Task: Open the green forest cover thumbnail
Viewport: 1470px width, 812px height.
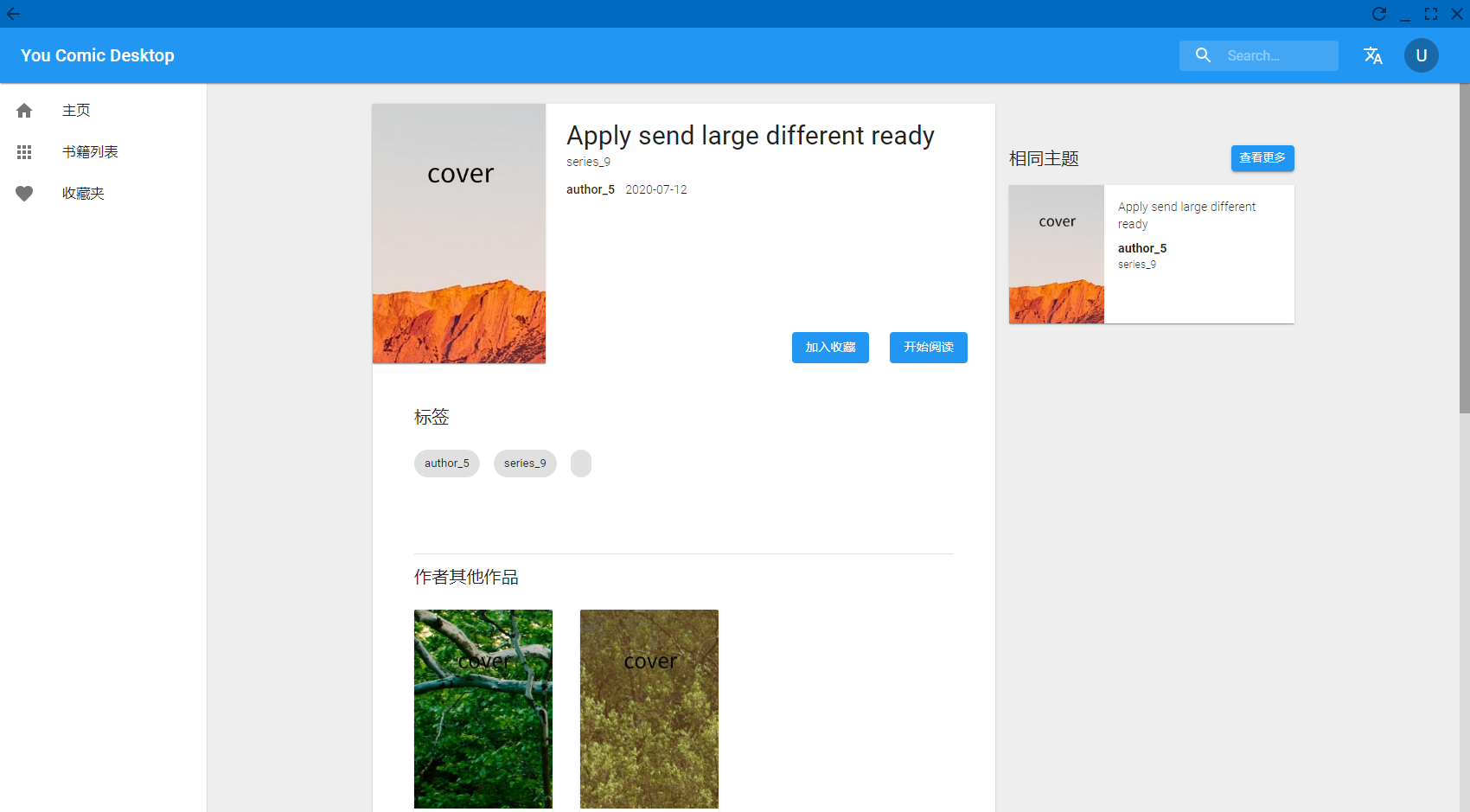Action: (483, 709)
